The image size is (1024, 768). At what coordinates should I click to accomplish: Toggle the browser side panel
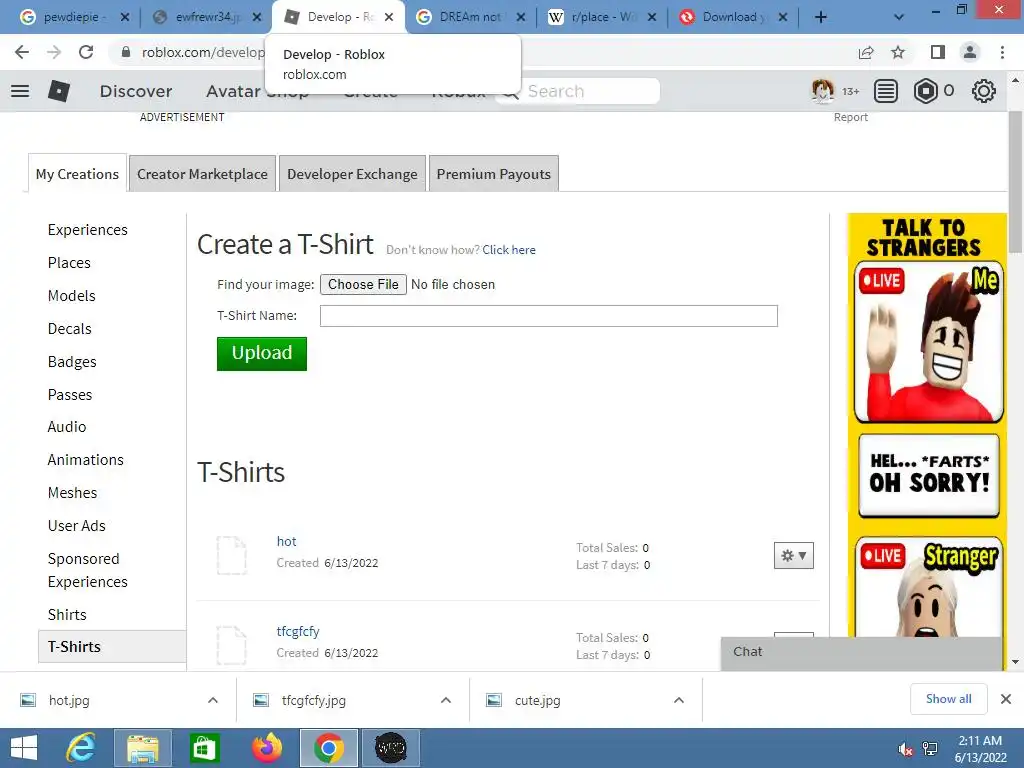pyautogui.click(x=938, y=52)
